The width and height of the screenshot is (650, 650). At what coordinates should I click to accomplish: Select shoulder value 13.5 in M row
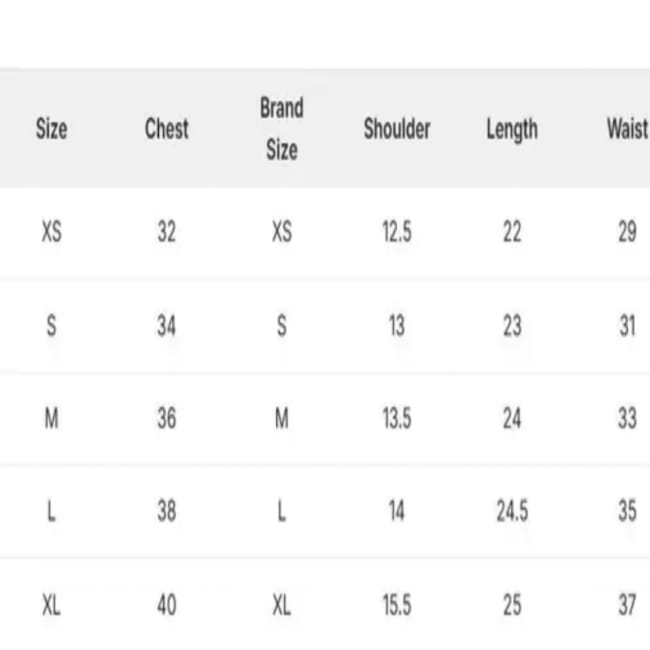click(397, 418)
